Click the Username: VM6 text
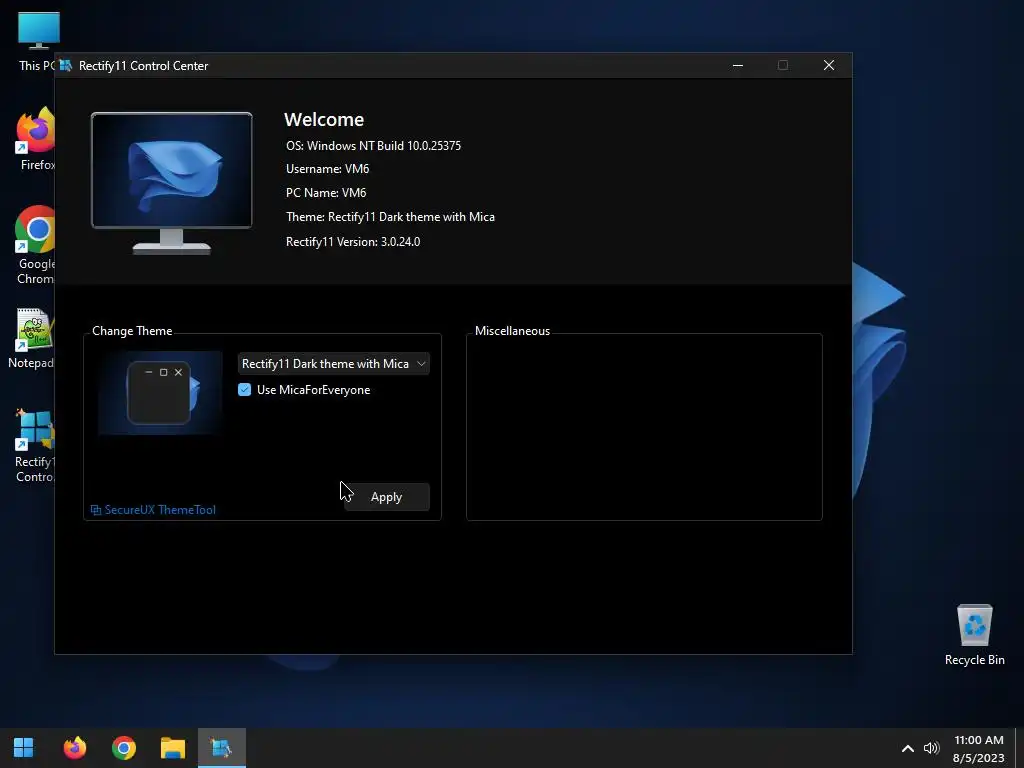 327,169
